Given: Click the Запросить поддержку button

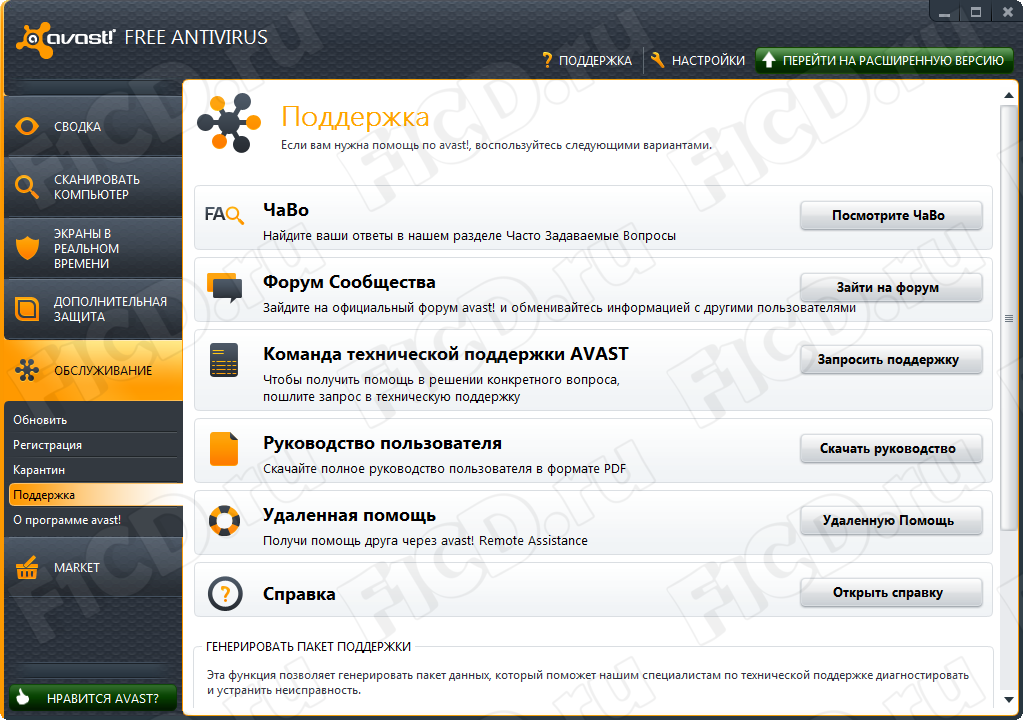Looking at the screenshot, I should (x=891, y=359).
